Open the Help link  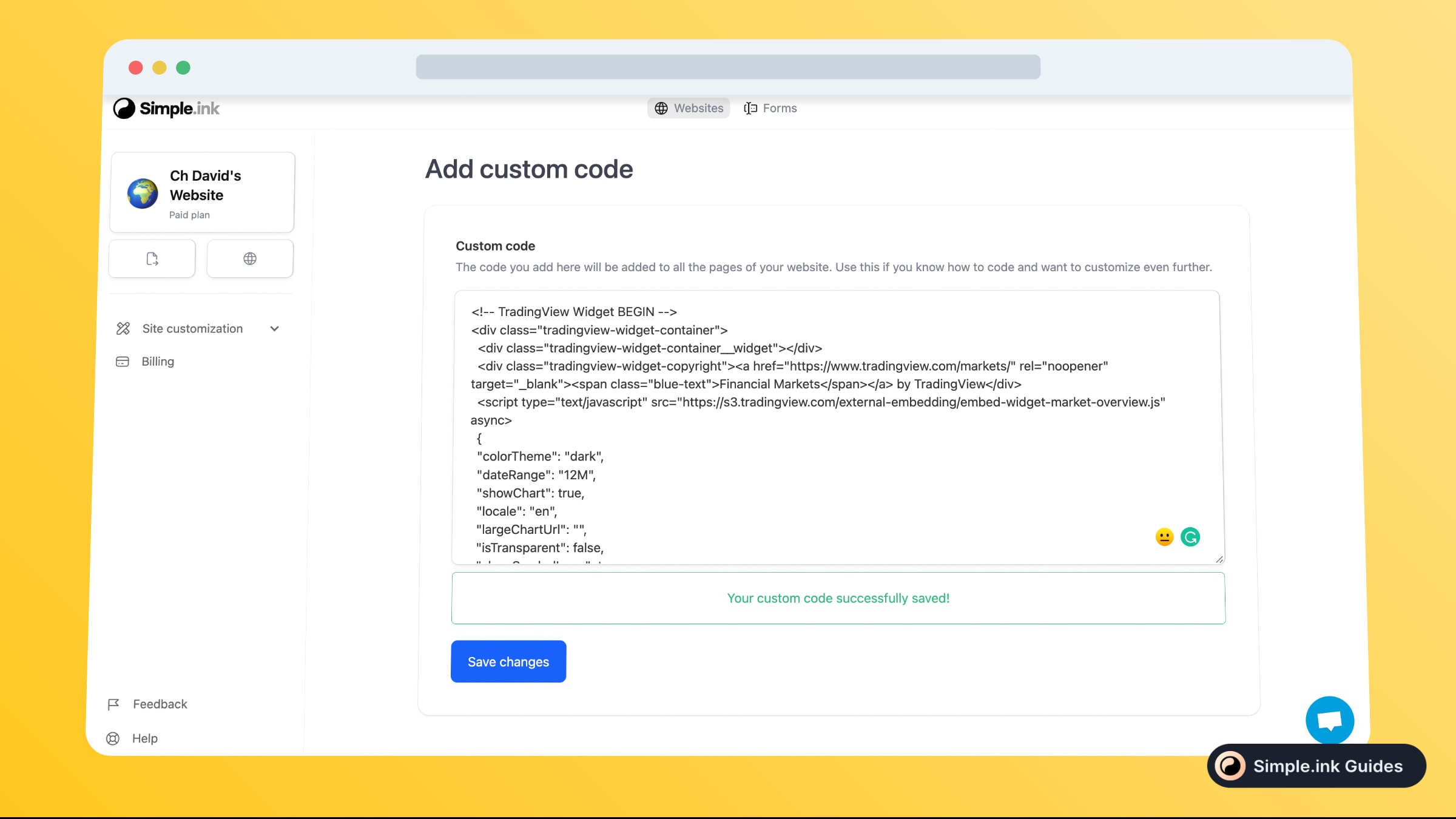[145, 739]
